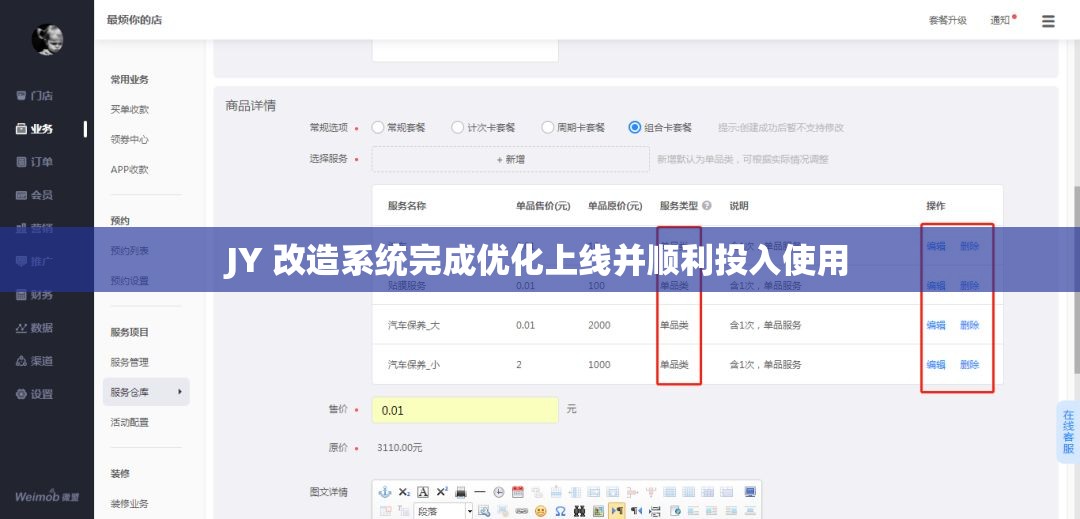Open help tooltip beside 服务类型 header
Screen dimensions: 1080x519
[706, 205]
